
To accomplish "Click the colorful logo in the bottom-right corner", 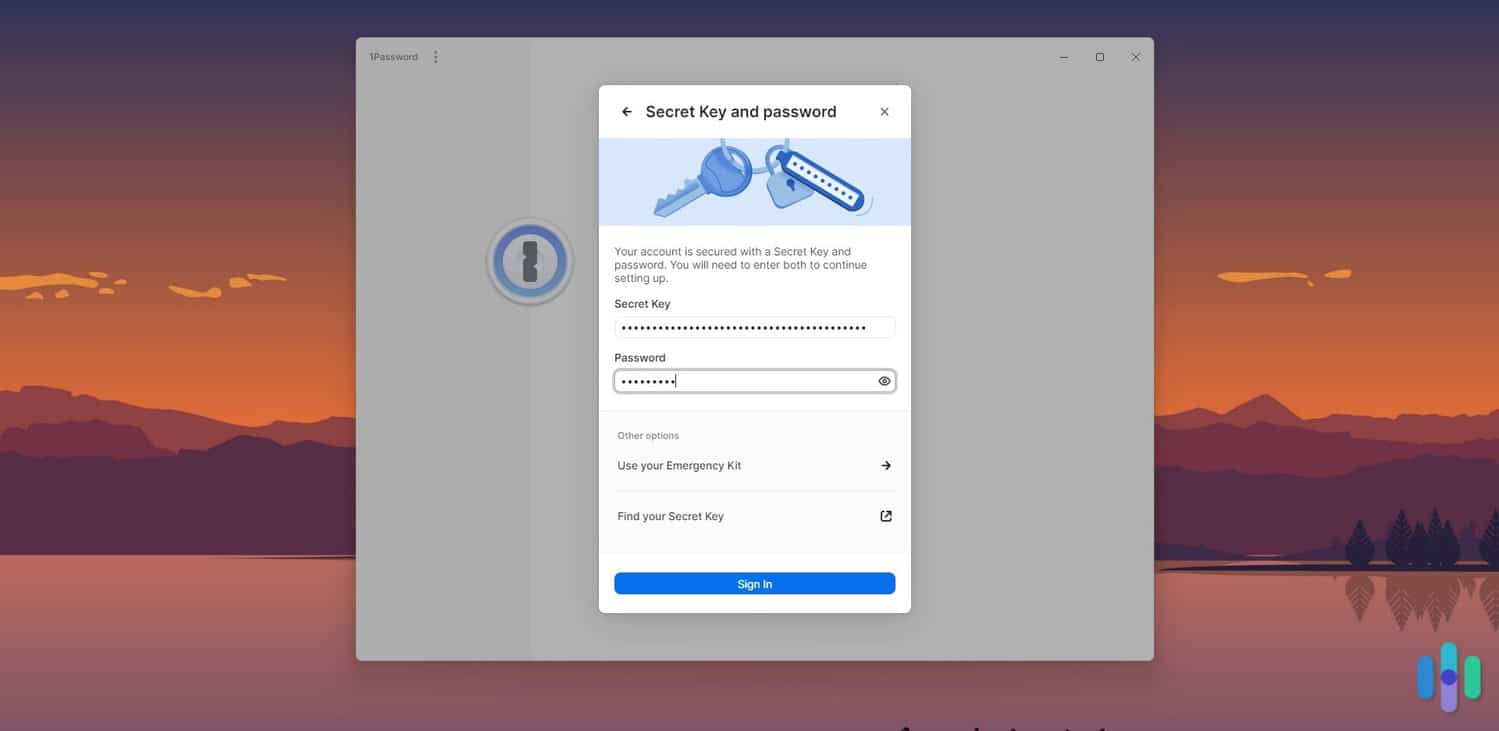I will [x=1448, y=677].
